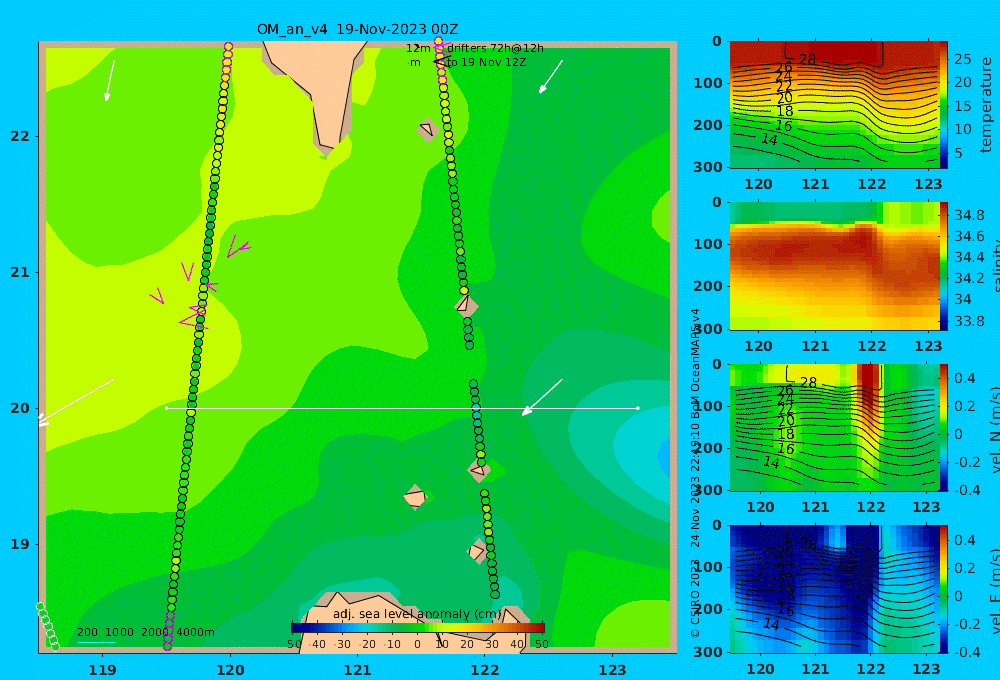
Task: Click latitude tick label 21 on main map
Action: pyautogui.click(x=20, y=272)
